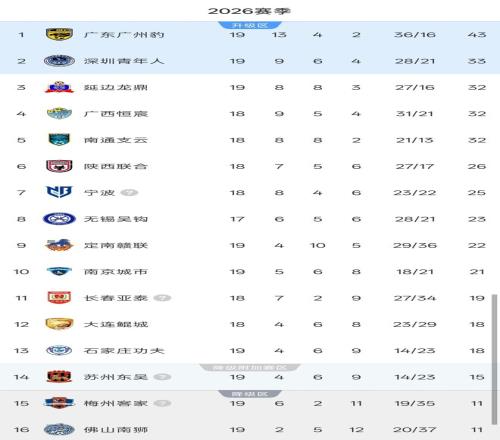Click the 广东广州豹 team logo

[59, 34]
